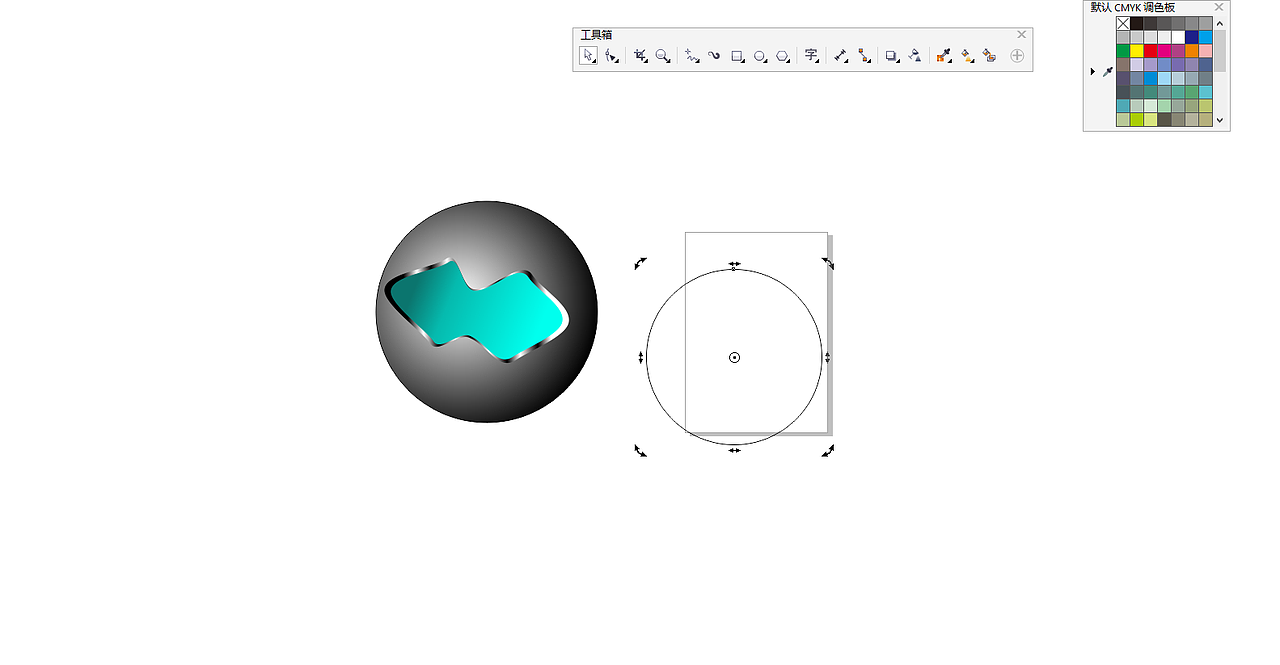The height and width of the screenshot is (665, 1280).
Task: Click the top-right rotation handle of circle
Action: tap(828, 263)
